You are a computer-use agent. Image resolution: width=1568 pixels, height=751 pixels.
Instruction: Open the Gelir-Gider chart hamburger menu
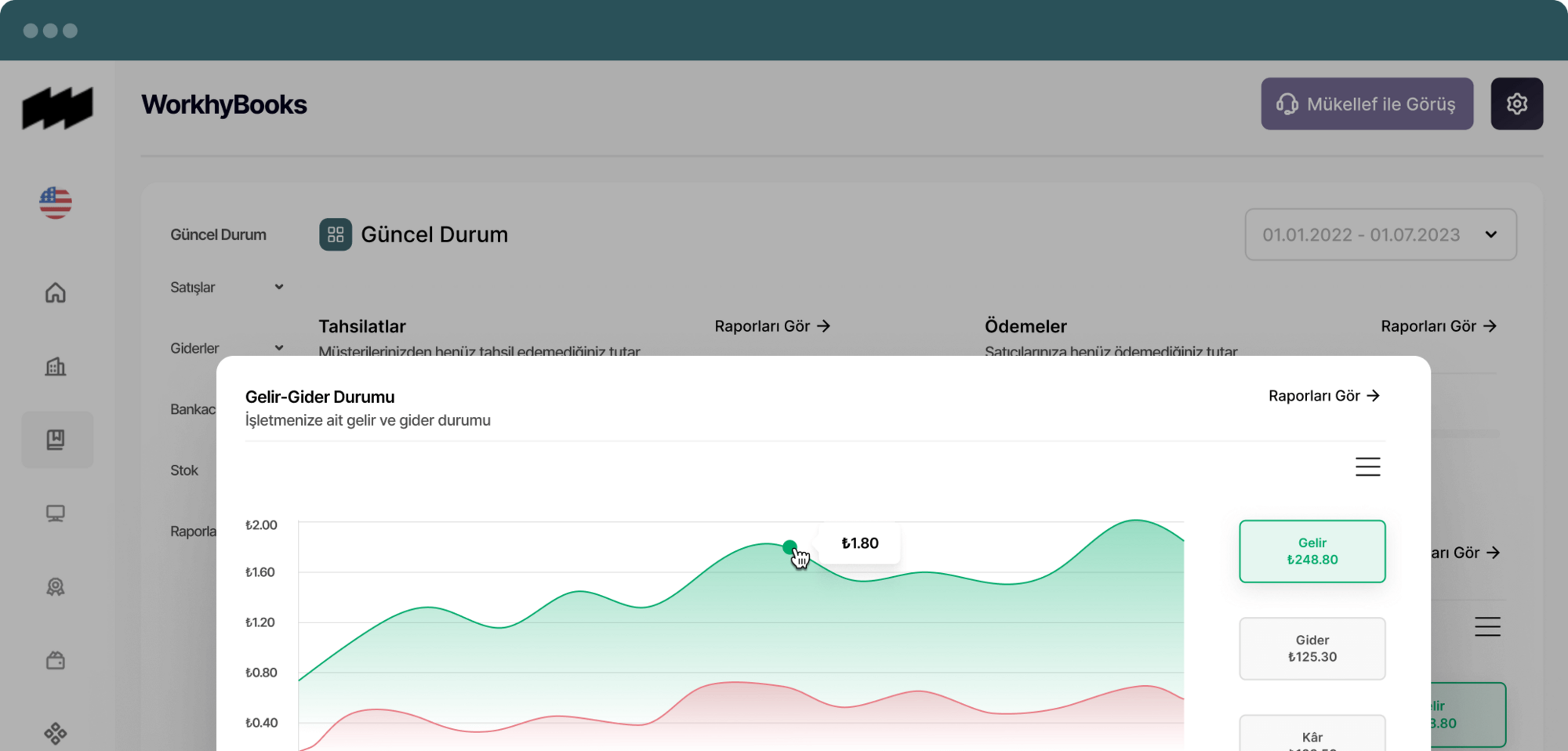point(1368,466)
